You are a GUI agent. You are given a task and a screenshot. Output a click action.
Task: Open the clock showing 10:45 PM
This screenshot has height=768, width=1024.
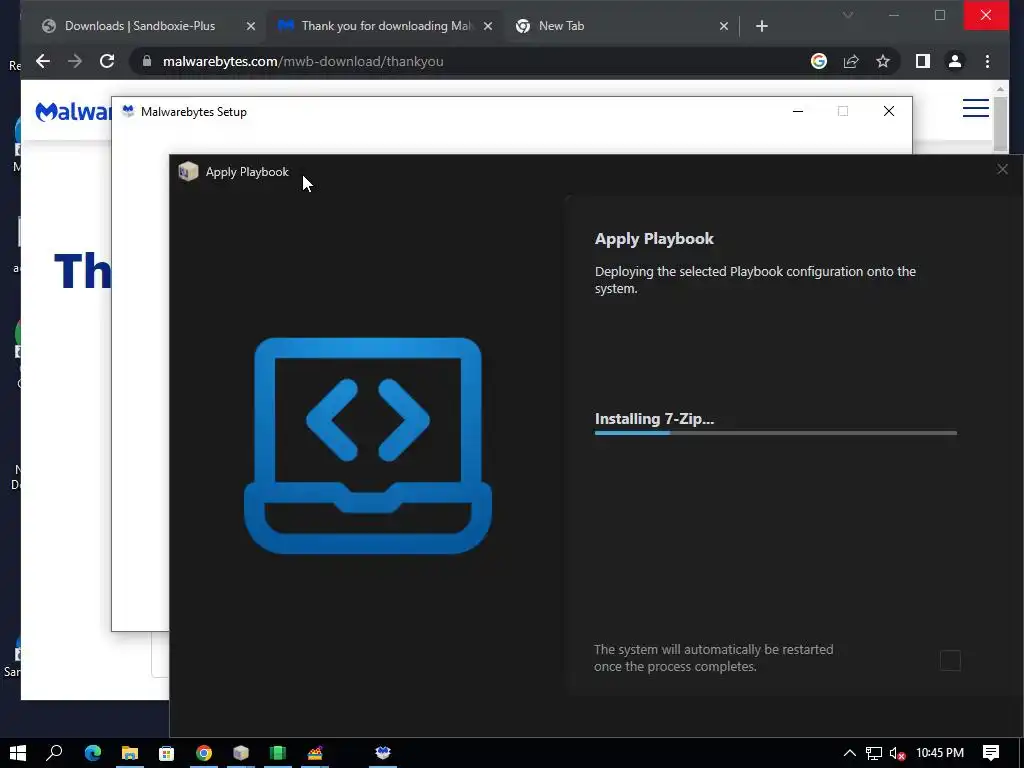point(940,753)
